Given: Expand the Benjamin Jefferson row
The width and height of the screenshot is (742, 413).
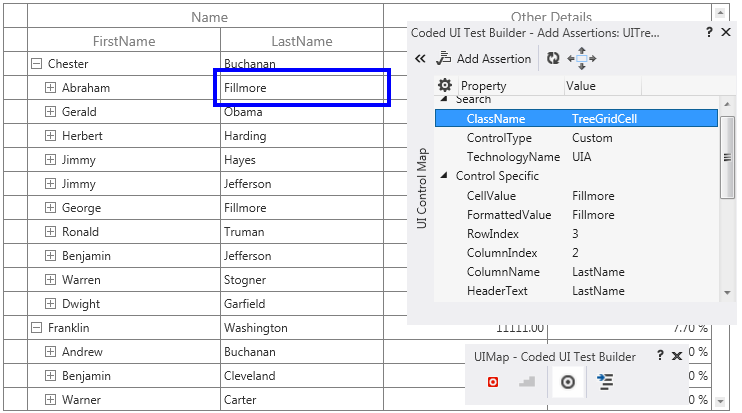Looking at the screenshot, I should [x=50, y=255].
